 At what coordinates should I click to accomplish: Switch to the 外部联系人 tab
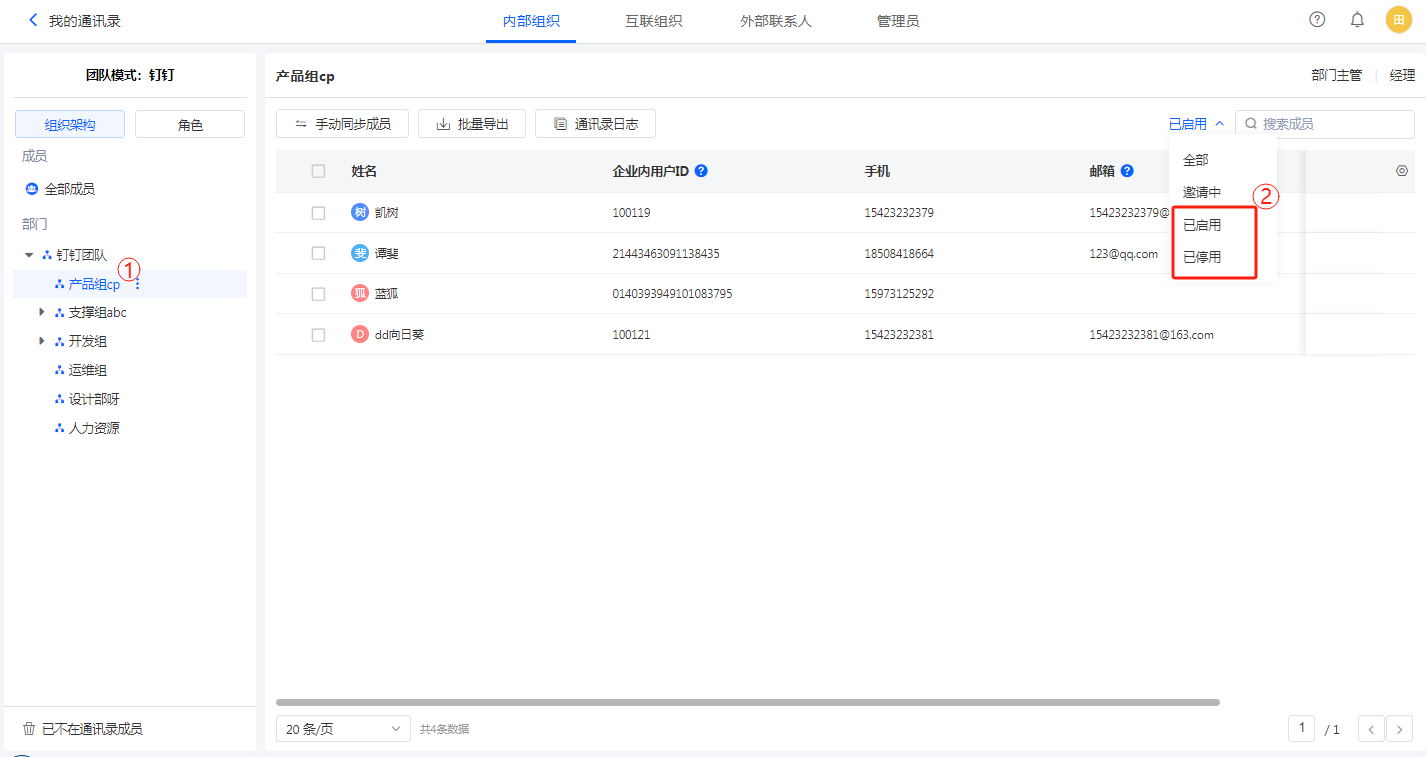pyautogui.click(x=768, y=21)
